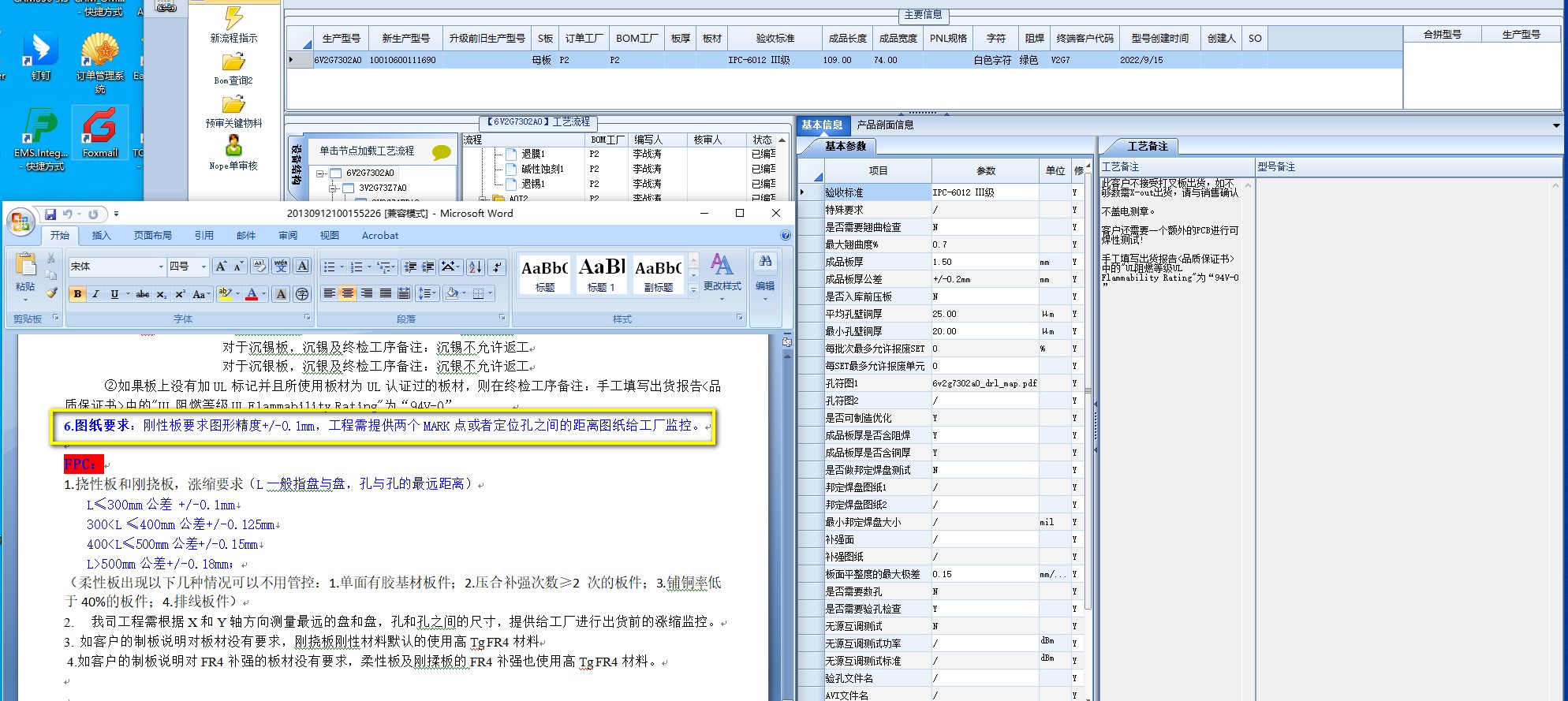Open the 预审关键物料 folder shortcut
Screen dimensions: 1568x701
point(233,111)
